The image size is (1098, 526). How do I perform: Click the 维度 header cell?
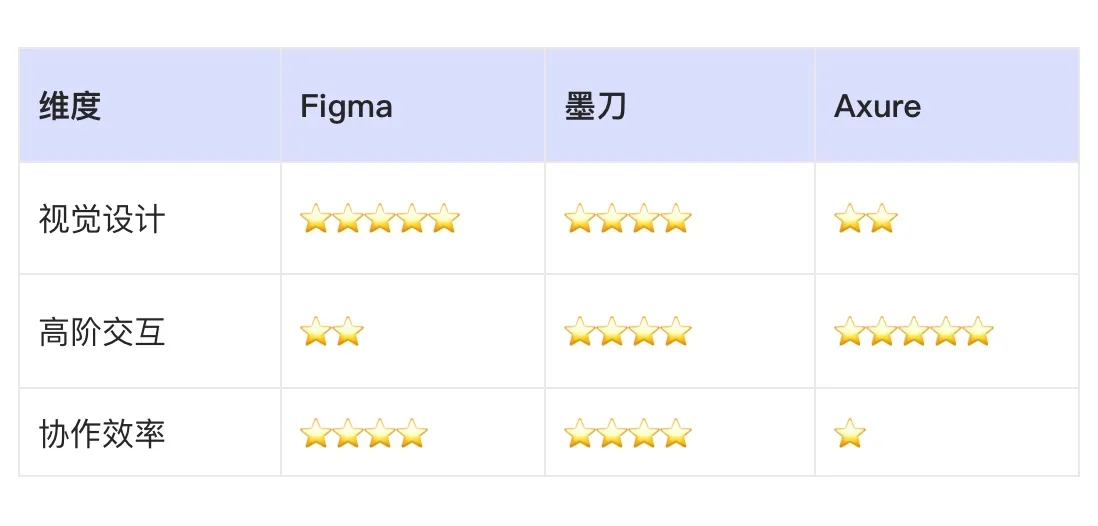[x=71, y=106]
